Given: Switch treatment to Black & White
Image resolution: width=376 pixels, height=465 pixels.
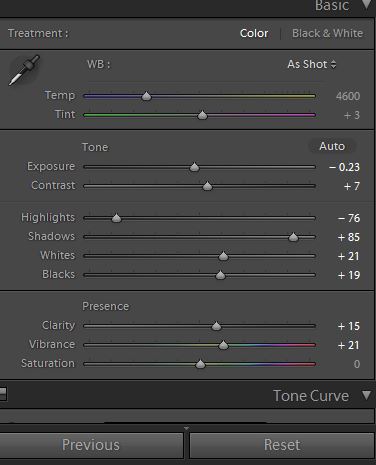Looking at the screenshot, I should pyautogui.click(x=327, y=33).
